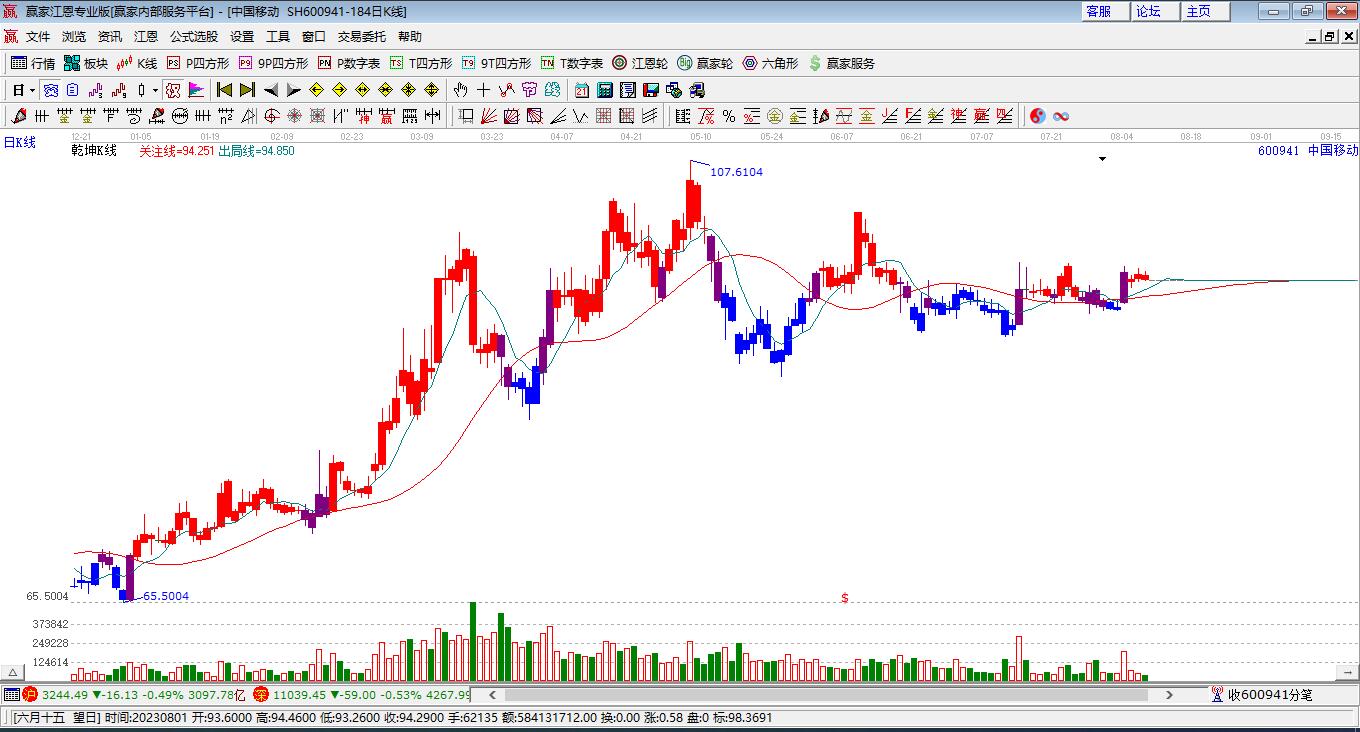The height and width of the screenshot is (732, 1360).
Task: Select the percent (%) drawing tool
Action: [x=729, y=116]
